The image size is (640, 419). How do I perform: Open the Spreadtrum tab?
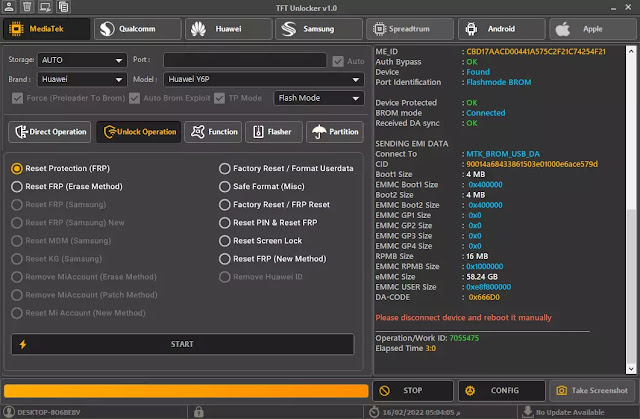410,29
